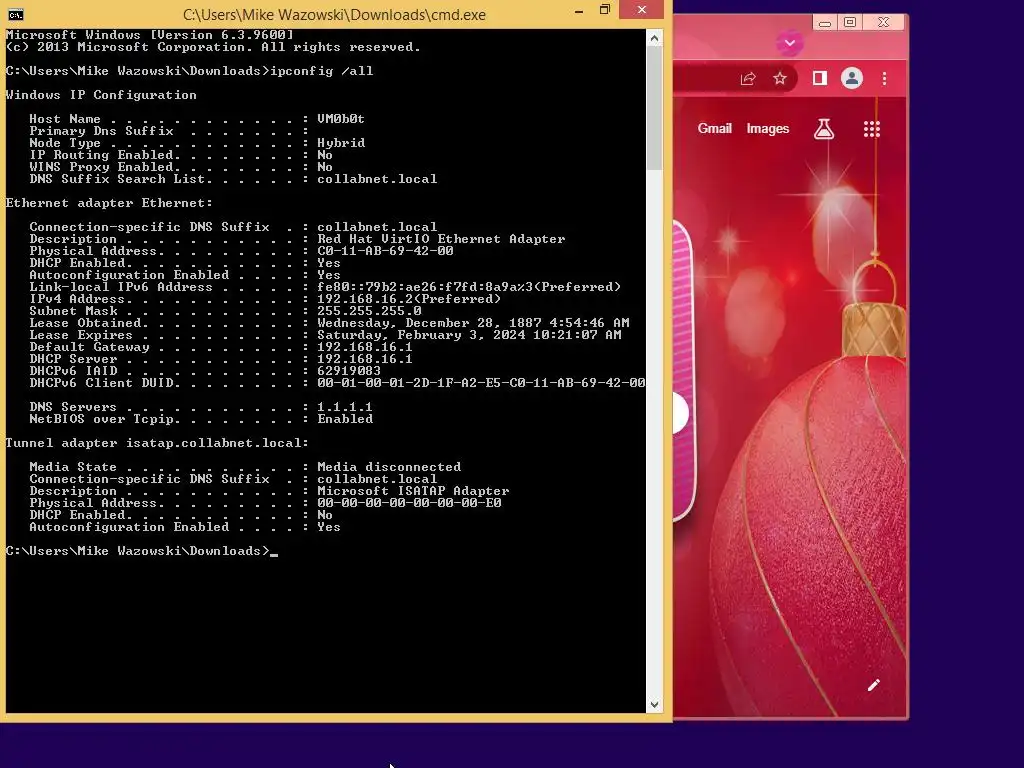The image size is (1024, 768).
Task: Click the DNS server value 1.1.1.1
Action: (345, 407)
